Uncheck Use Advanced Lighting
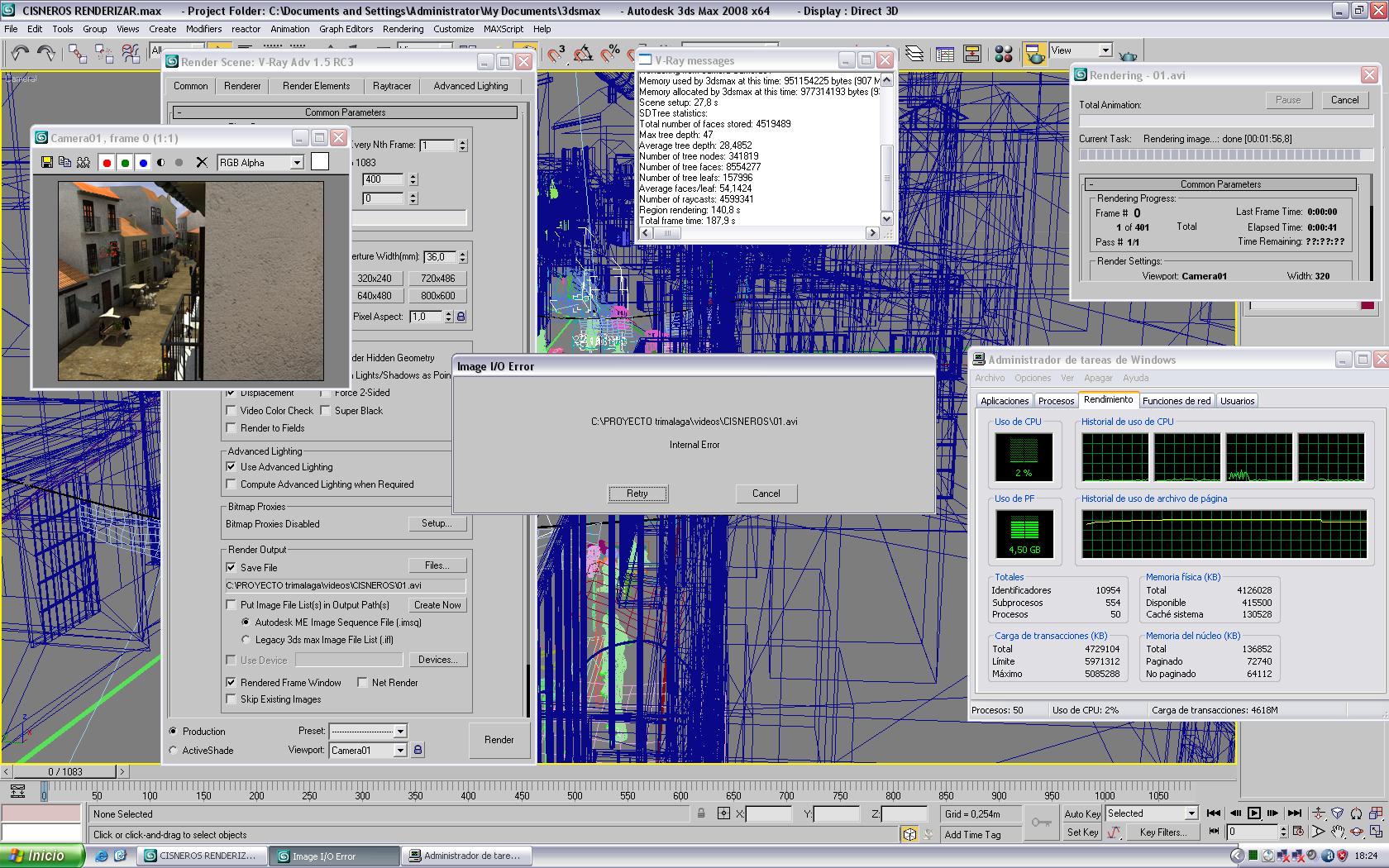 coord(231,467)
